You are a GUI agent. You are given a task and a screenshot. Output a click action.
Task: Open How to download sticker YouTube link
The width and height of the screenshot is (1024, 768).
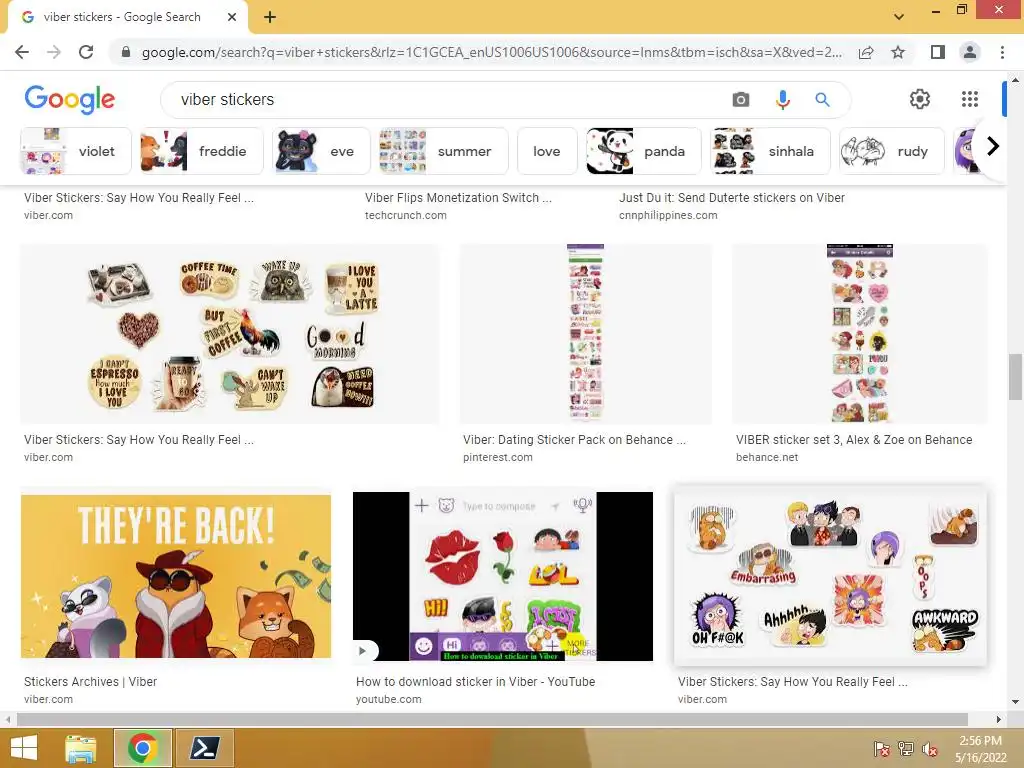click(x=475, y=681)
